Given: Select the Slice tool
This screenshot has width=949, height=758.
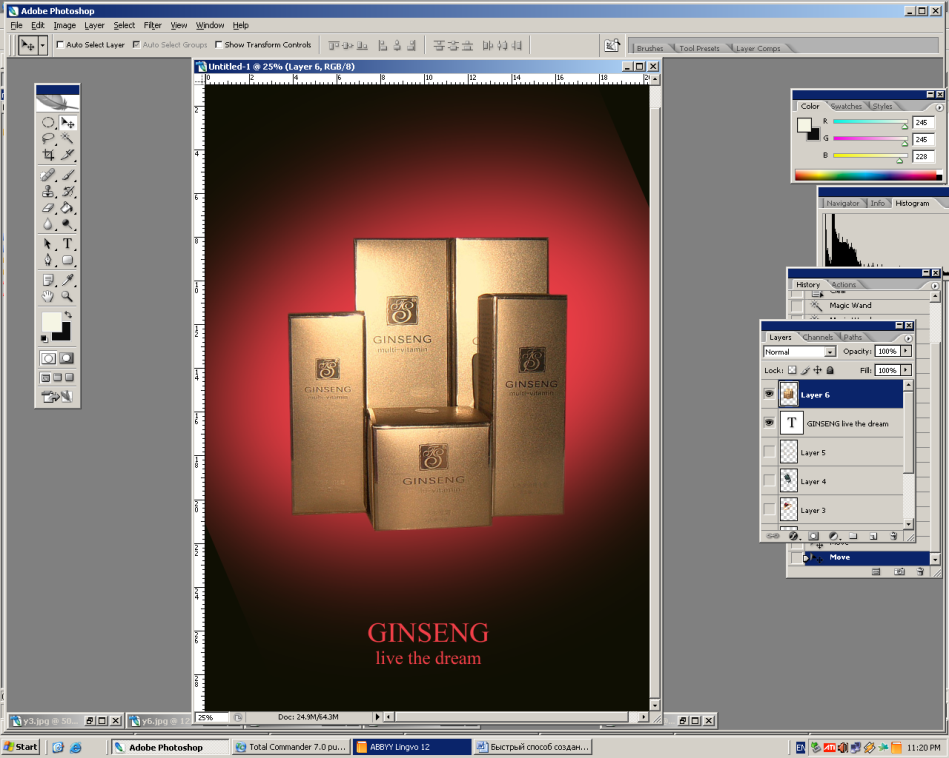Looking at the screenshot, I should click(x=68, y=155).
